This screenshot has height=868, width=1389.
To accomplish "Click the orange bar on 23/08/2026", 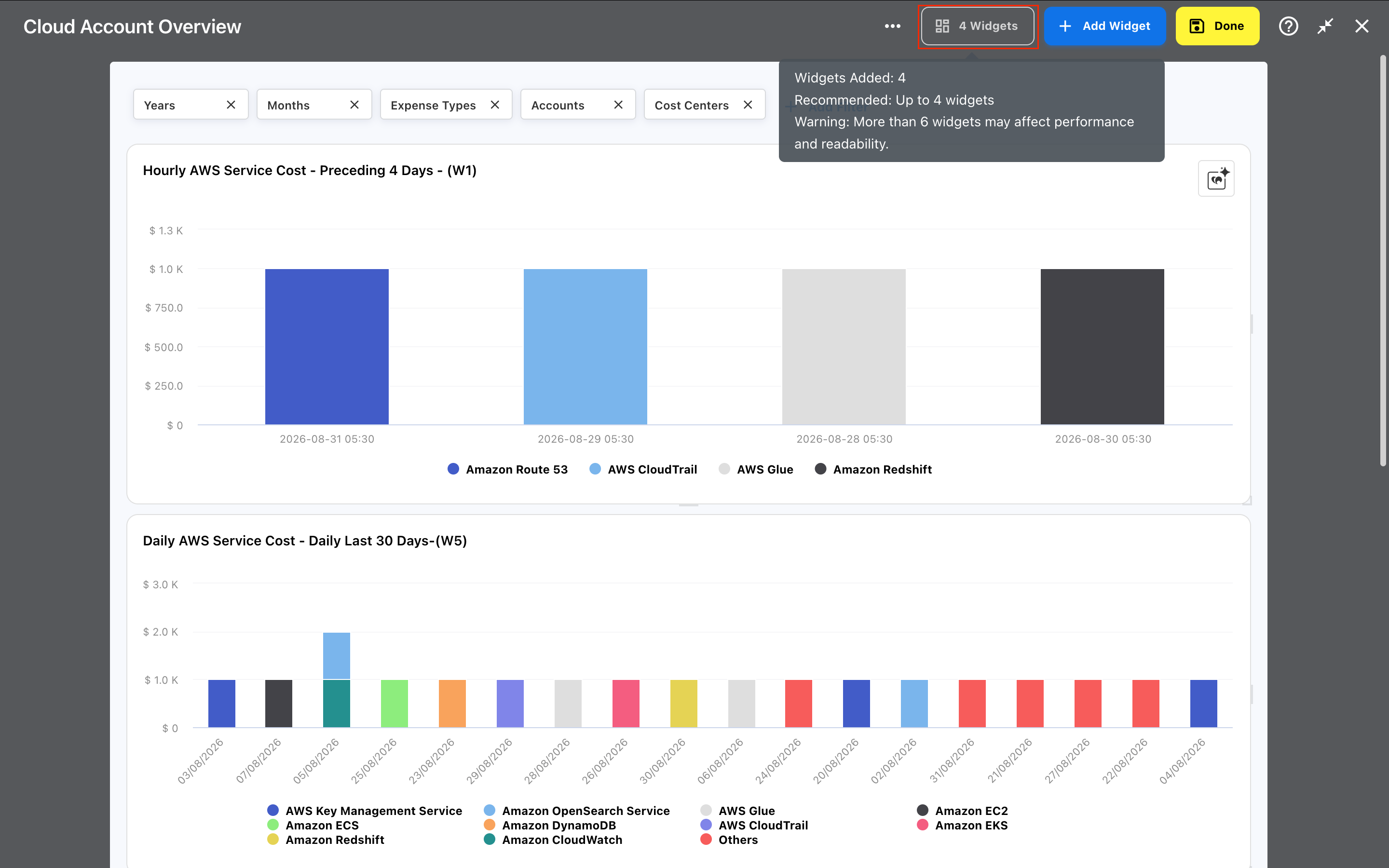I will (452, 703).
